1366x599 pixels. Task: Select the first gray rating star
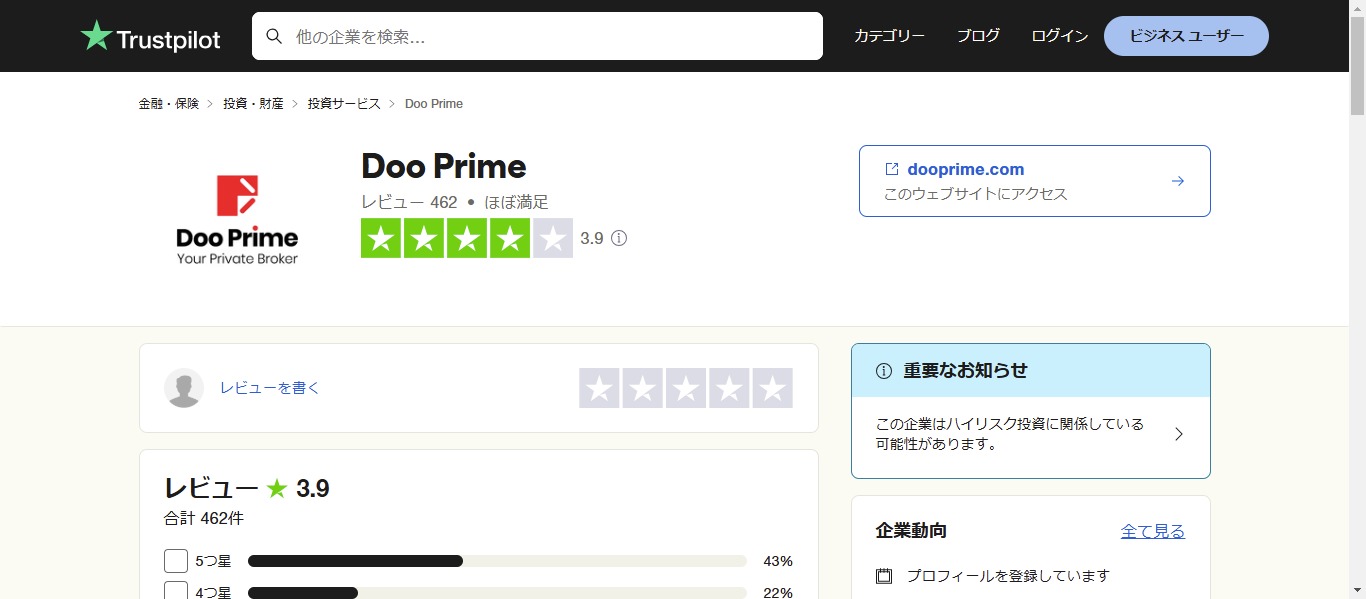[x=599, y=388]
